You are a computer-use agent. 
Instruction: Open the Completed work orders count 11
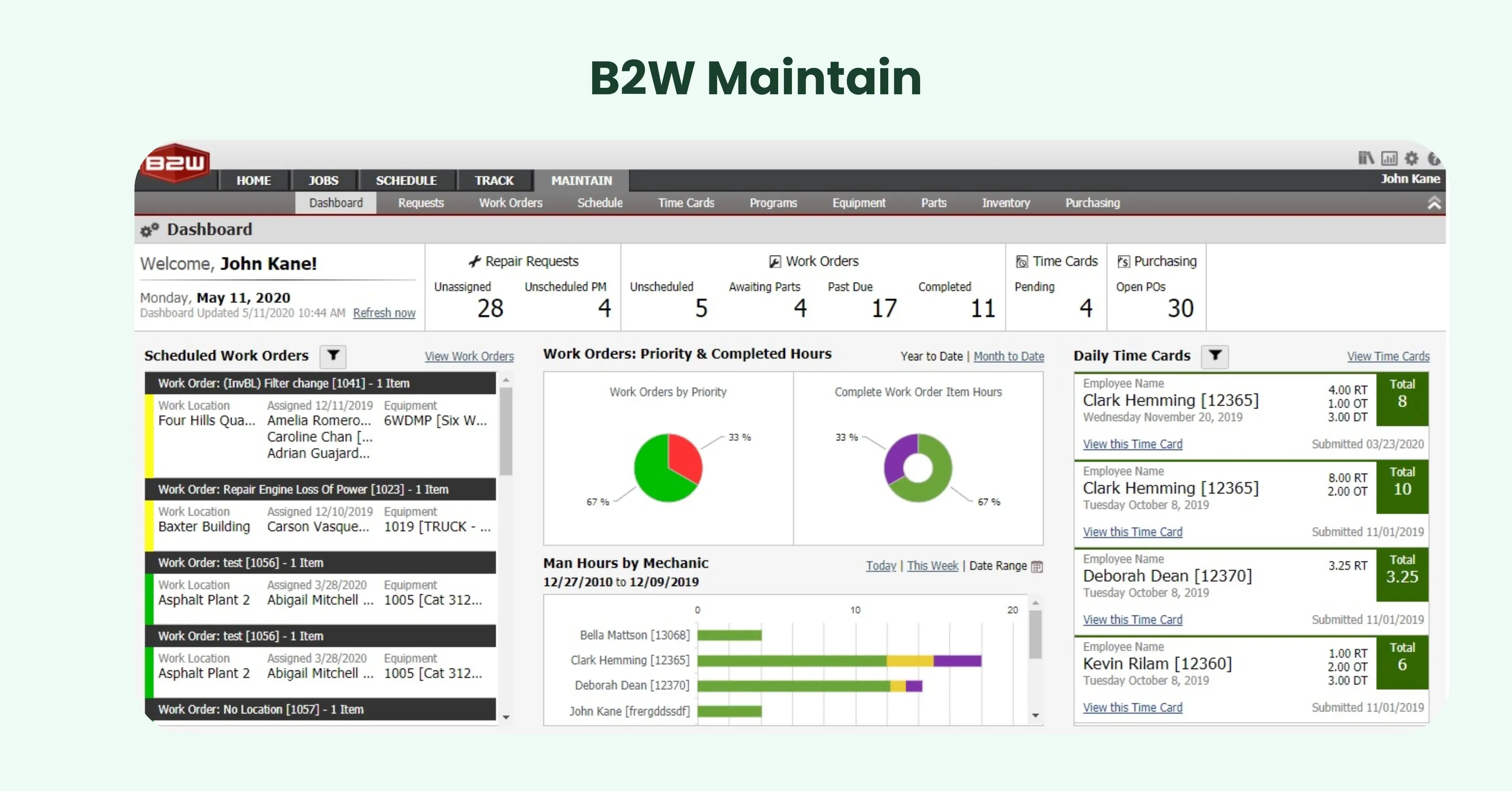point(983,309)
